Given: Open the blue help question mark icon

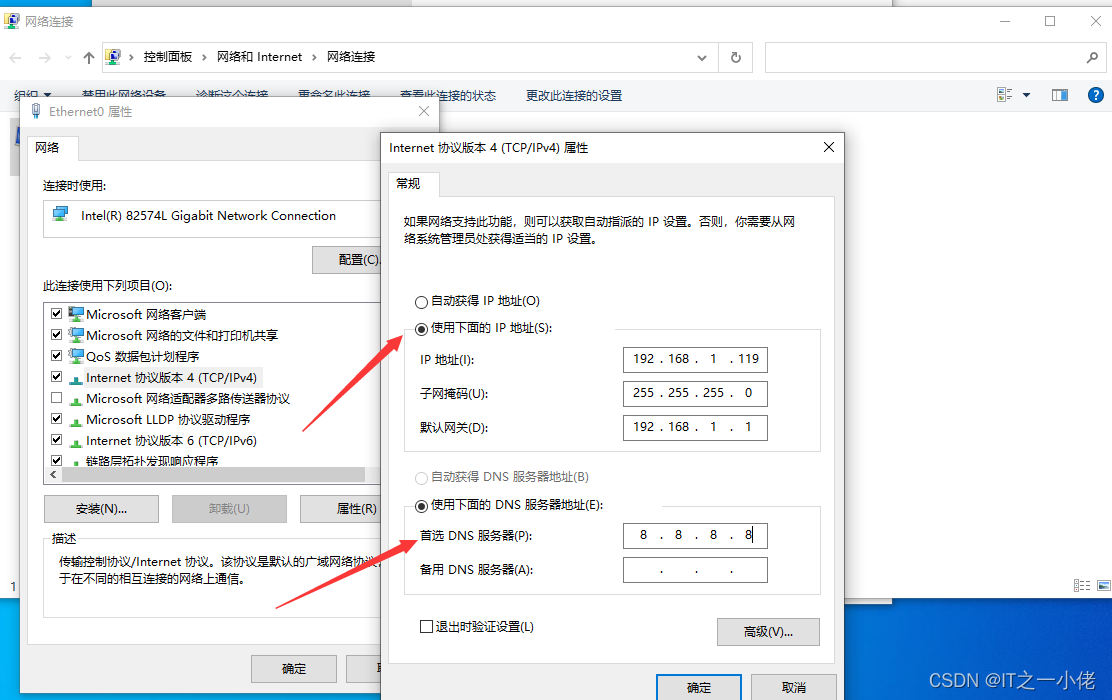Looking at the screenshot, I should (1096, 95).
